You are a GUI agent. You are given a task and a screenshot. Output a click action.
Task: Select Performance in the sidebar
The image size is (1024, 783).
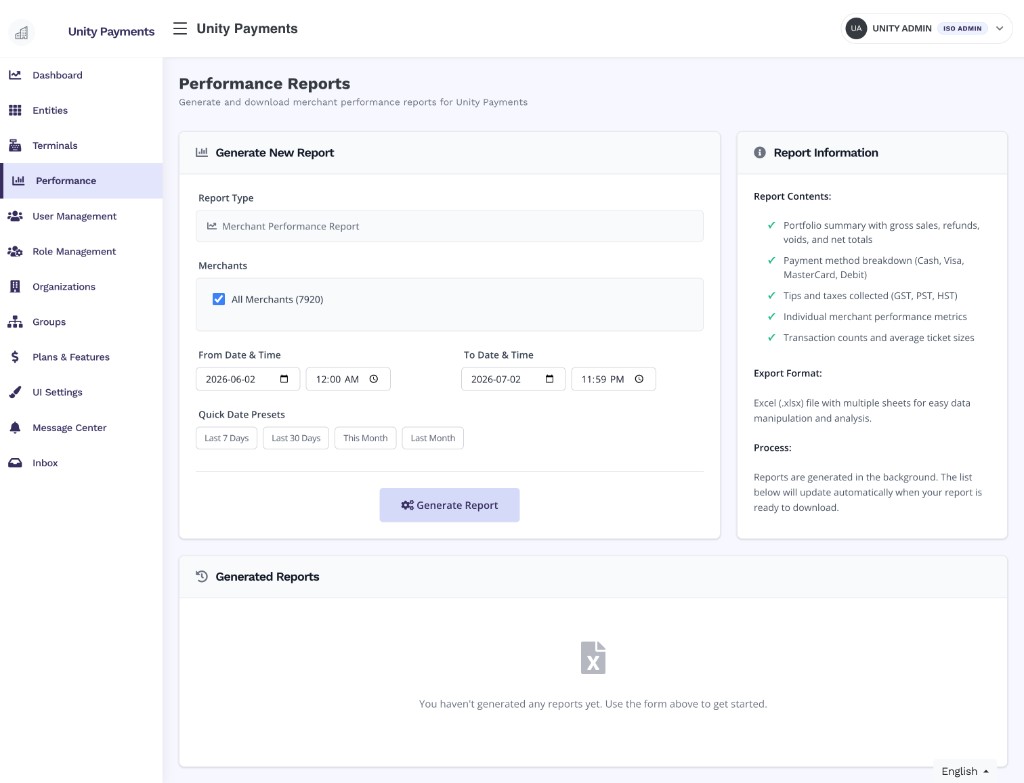pyautogui.click(x=81, y=181)
